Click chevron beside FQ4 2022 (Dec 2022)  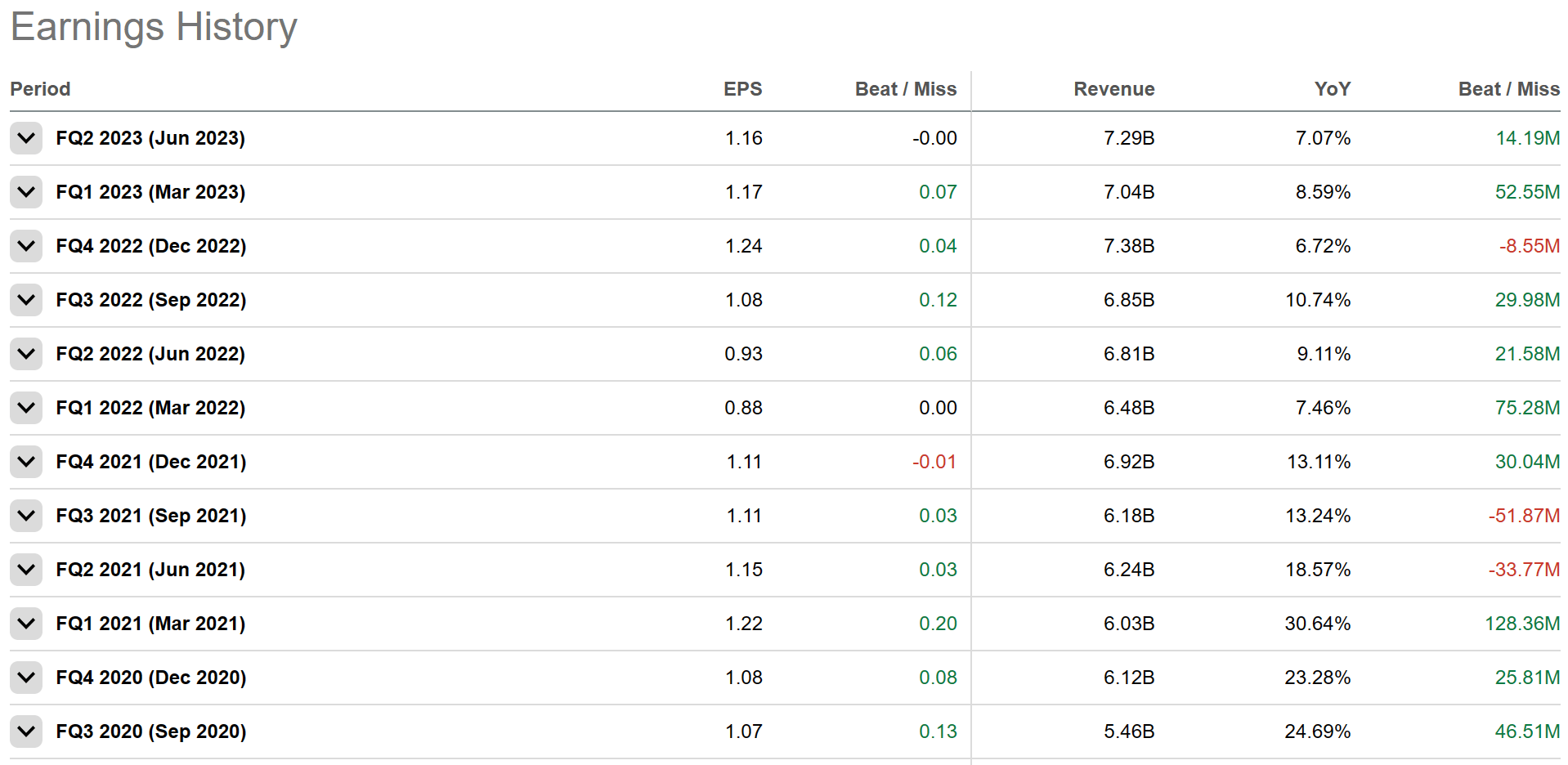[26, 246]
